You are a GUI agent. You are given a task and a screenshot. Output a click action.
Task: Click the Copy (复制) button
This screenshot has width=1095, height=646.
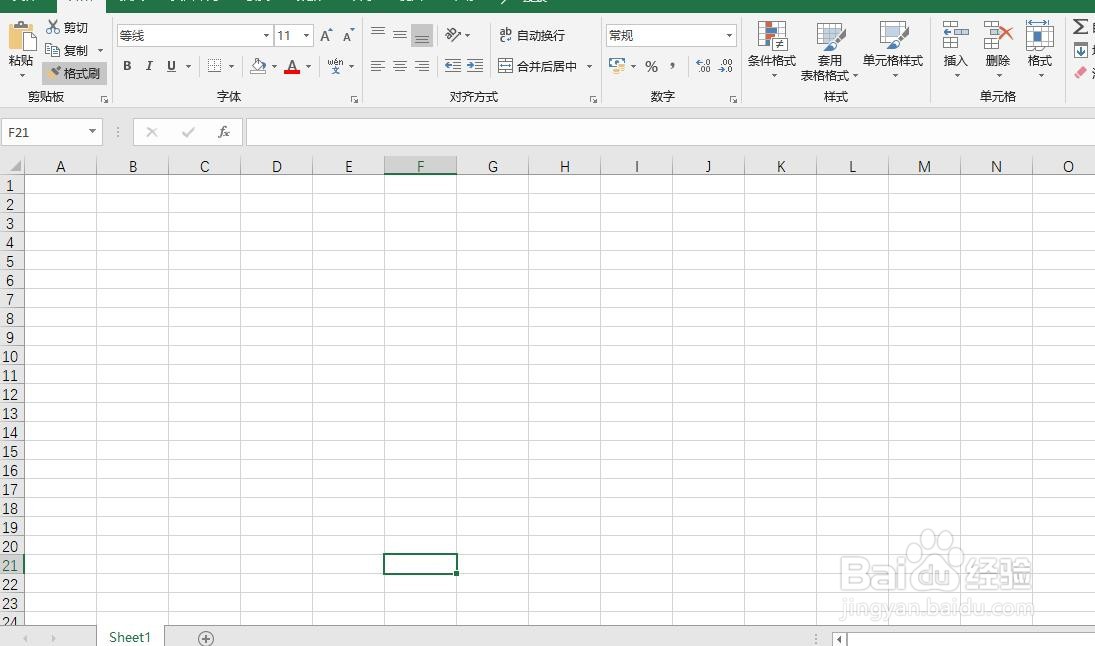67,50
